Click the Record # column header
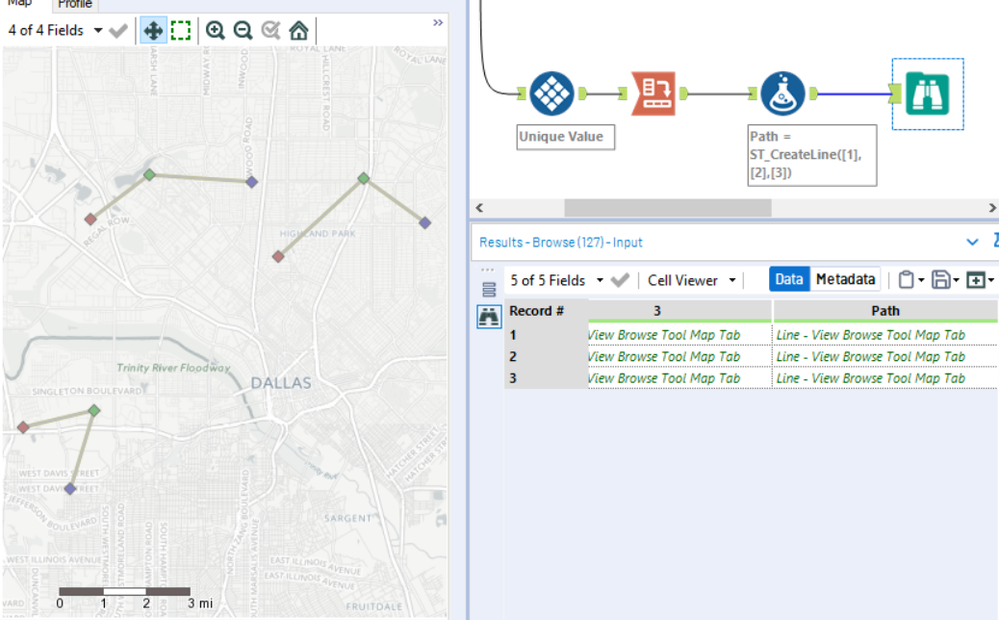Viewport: 999px width, 620px height. (x=546, y=311)
